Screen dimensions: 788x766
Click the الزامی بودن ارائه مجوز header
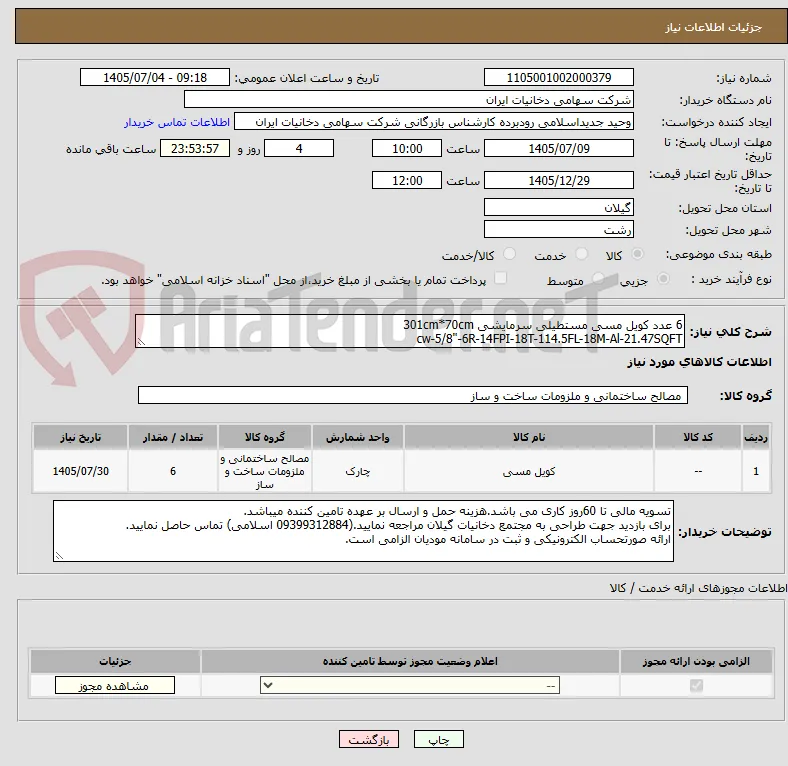(x=696, y=661)
